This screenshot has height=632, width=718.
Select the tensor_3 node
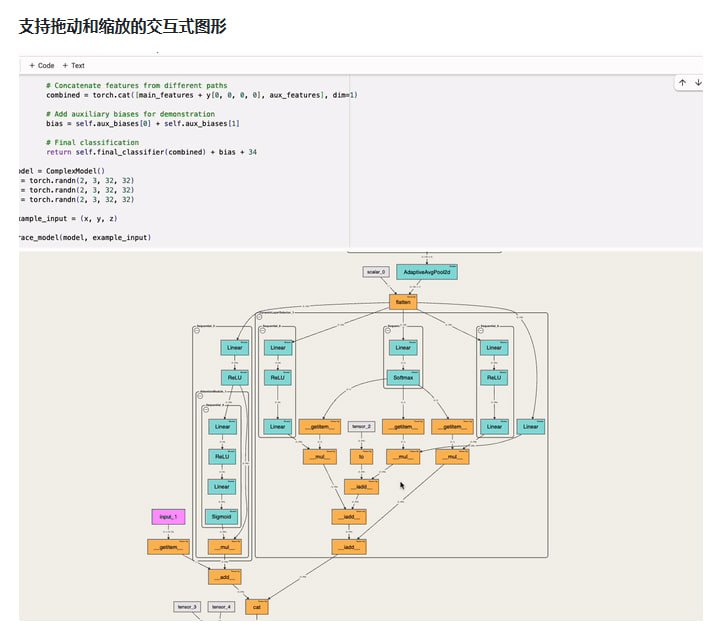point(187,606)
